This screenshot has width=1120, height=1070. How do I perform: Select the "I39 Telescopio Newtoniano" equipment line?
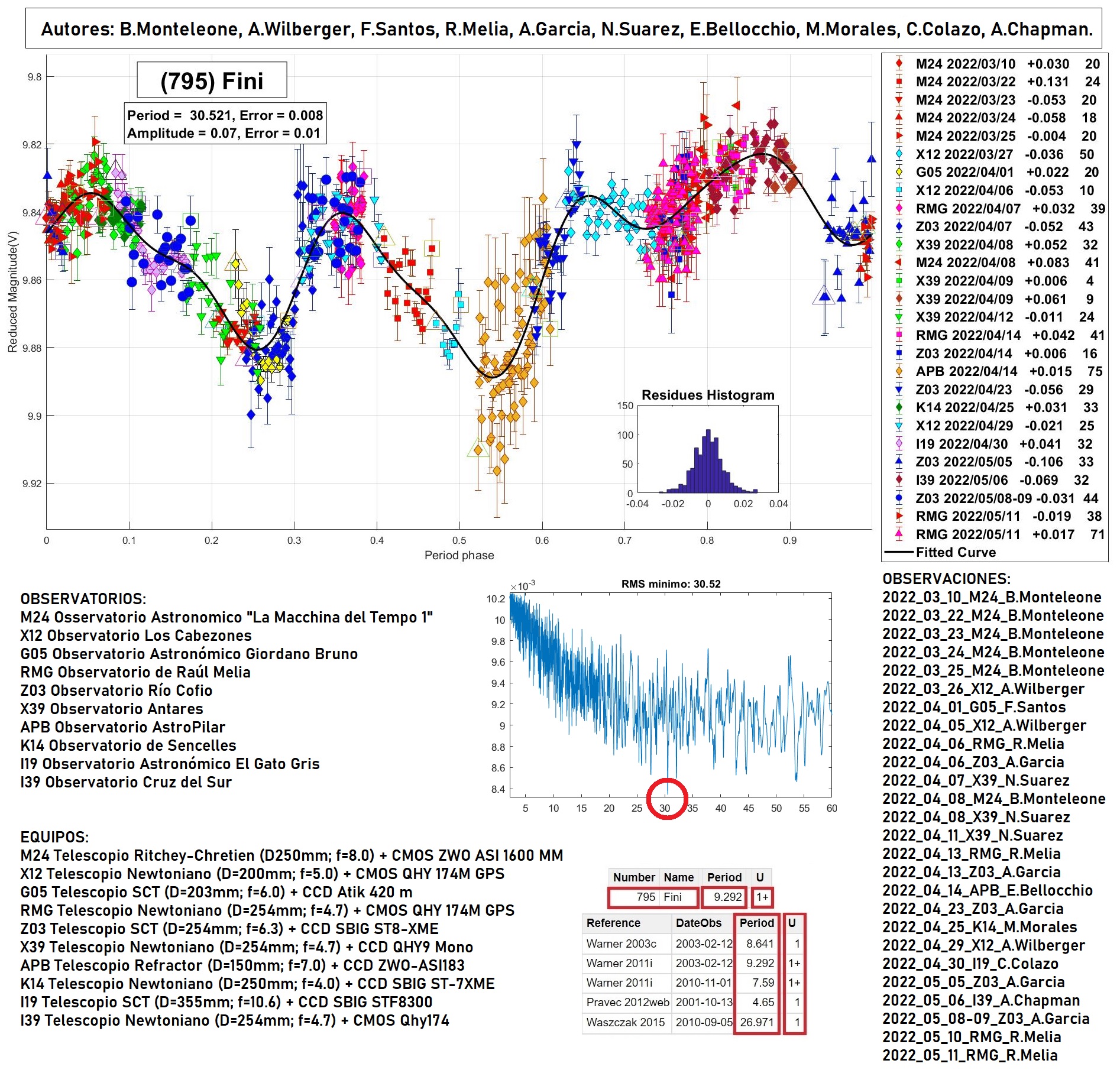pos(235,1020)
